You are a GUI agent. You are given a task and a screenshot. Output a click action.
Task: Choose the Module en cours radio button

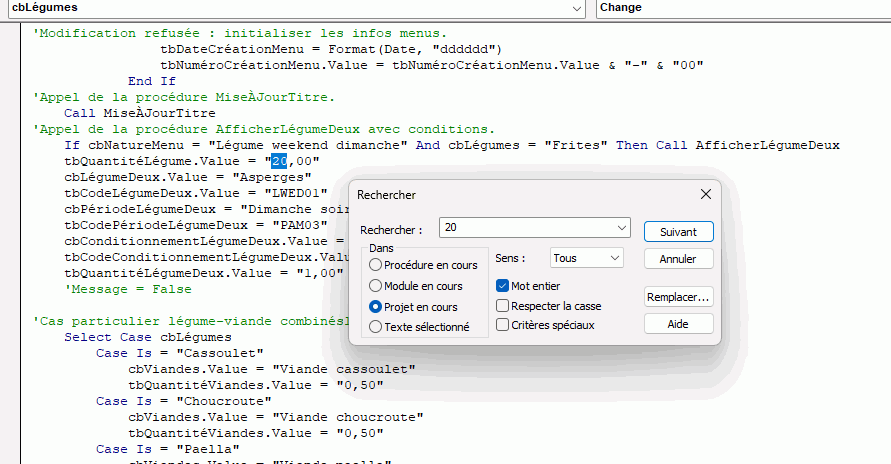pyautogui.click(x=376, y=286)
